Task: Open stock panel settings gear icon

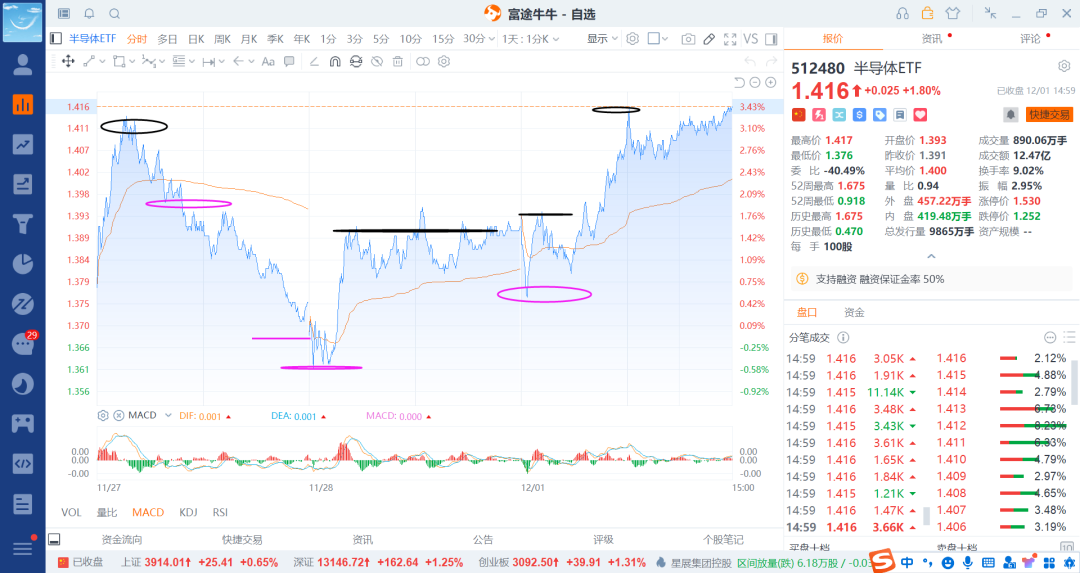Action: click(x=1064, y=66)
